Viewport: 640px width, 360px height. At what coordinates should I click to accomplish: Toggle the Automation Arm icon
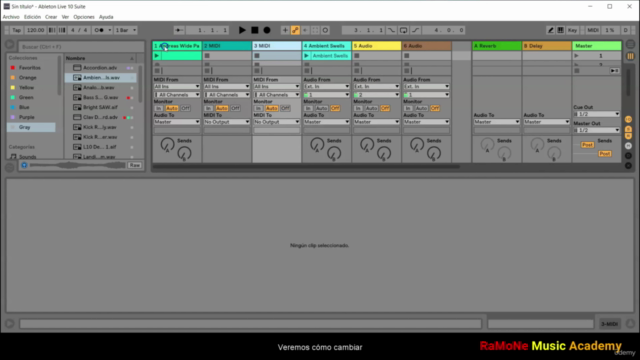(x=295, y=30)
